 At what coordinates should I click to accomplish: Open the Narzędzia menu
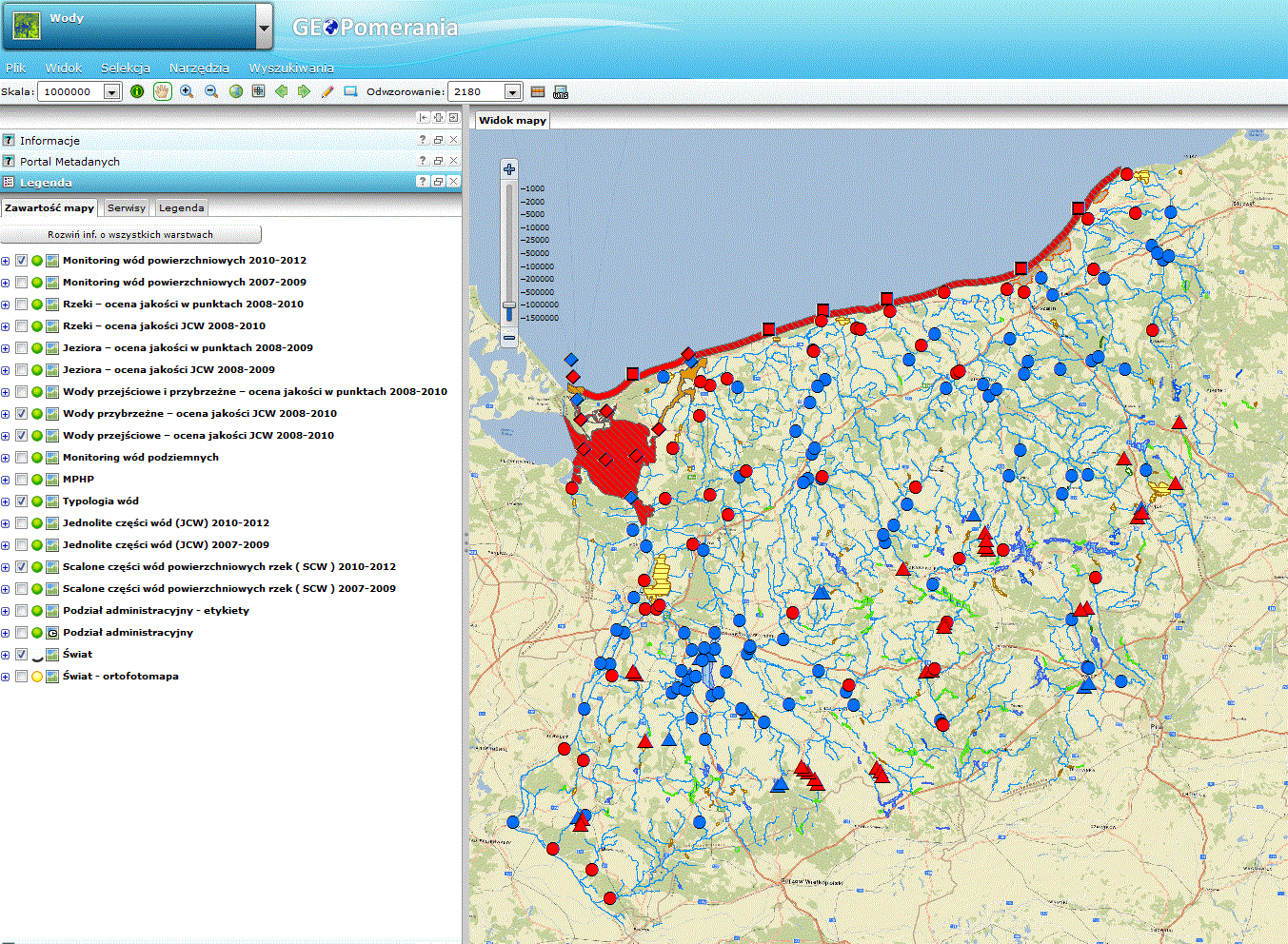coord(199,68)
